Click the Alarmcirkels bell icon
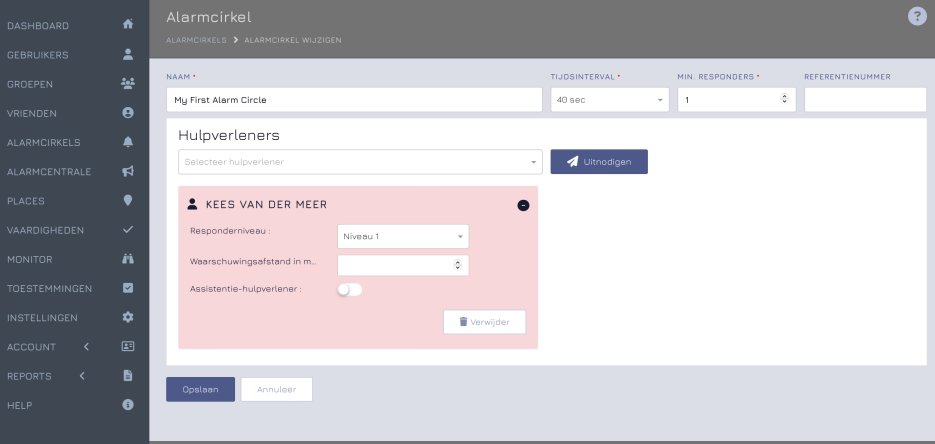Screen dimensions: 935x444 tap(127, 142)
